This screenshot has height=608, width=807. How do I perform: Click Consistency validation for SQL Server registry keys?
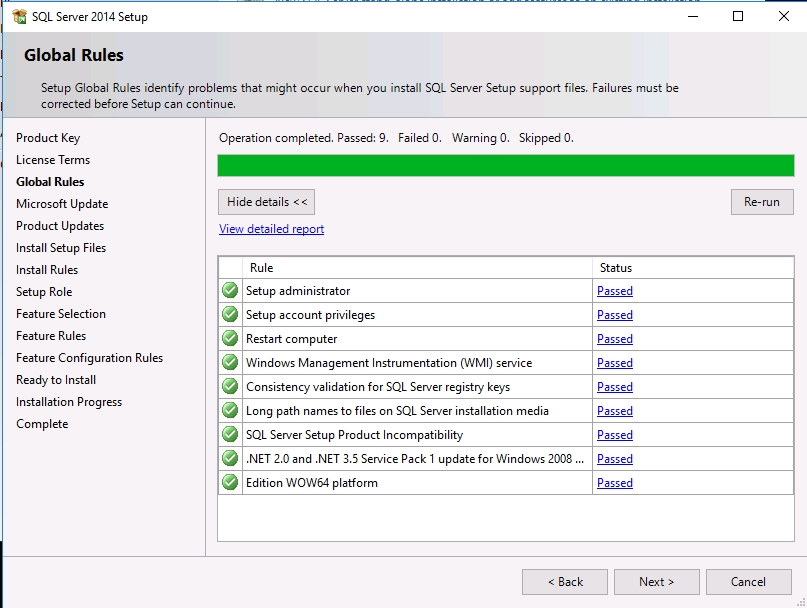378,387
